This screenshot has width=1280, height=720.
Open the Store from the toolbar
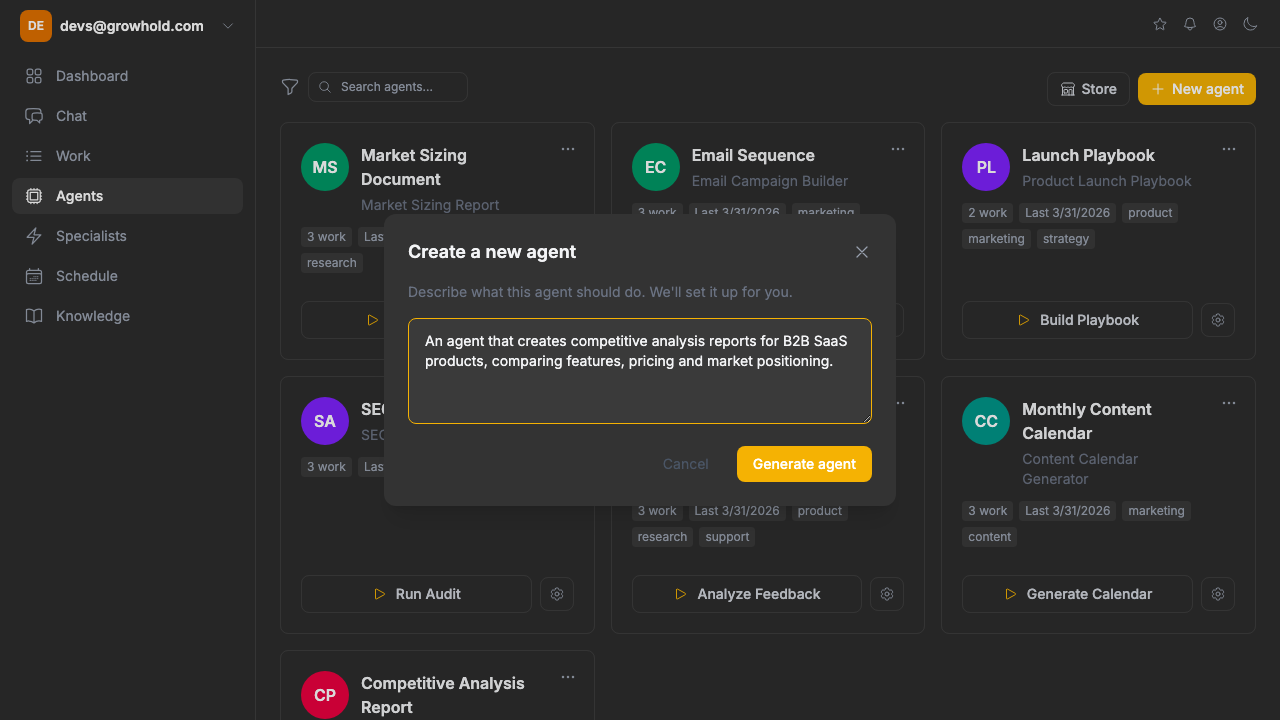[x=1088, y=88]
